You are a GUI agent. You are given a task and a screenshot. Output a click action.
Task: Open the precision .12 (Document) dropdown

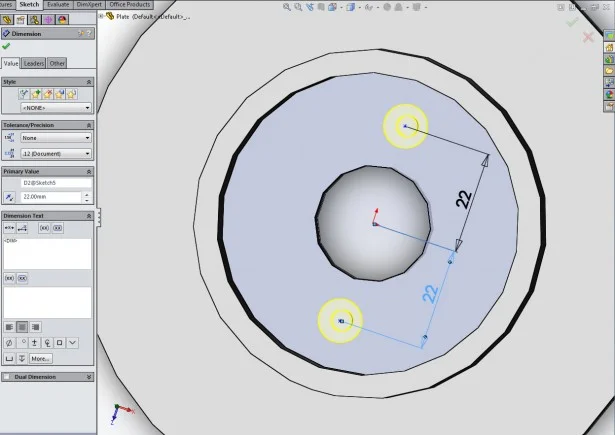[56, 154]
